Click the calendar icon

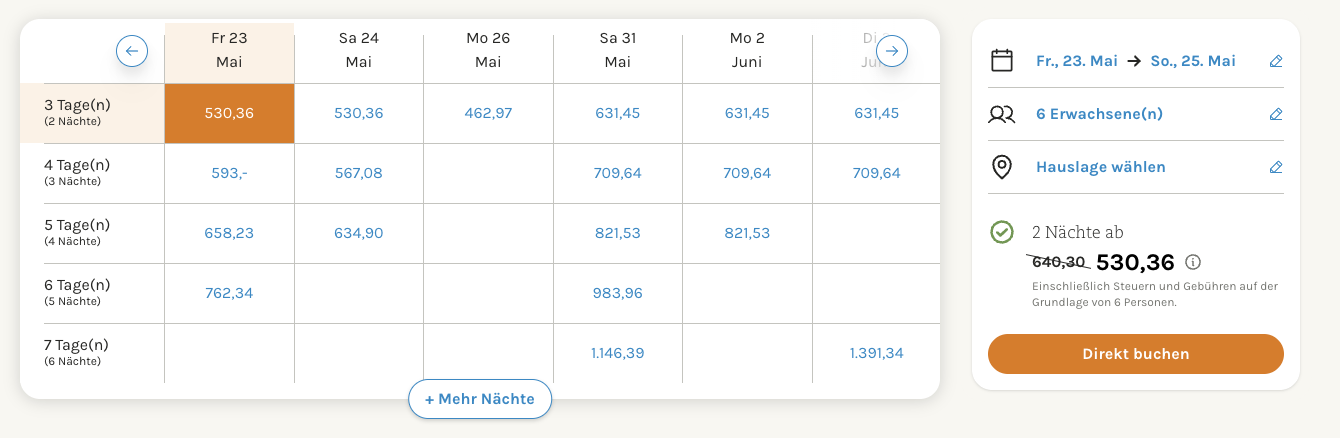pyautogui.click(x=1002, y=61)
